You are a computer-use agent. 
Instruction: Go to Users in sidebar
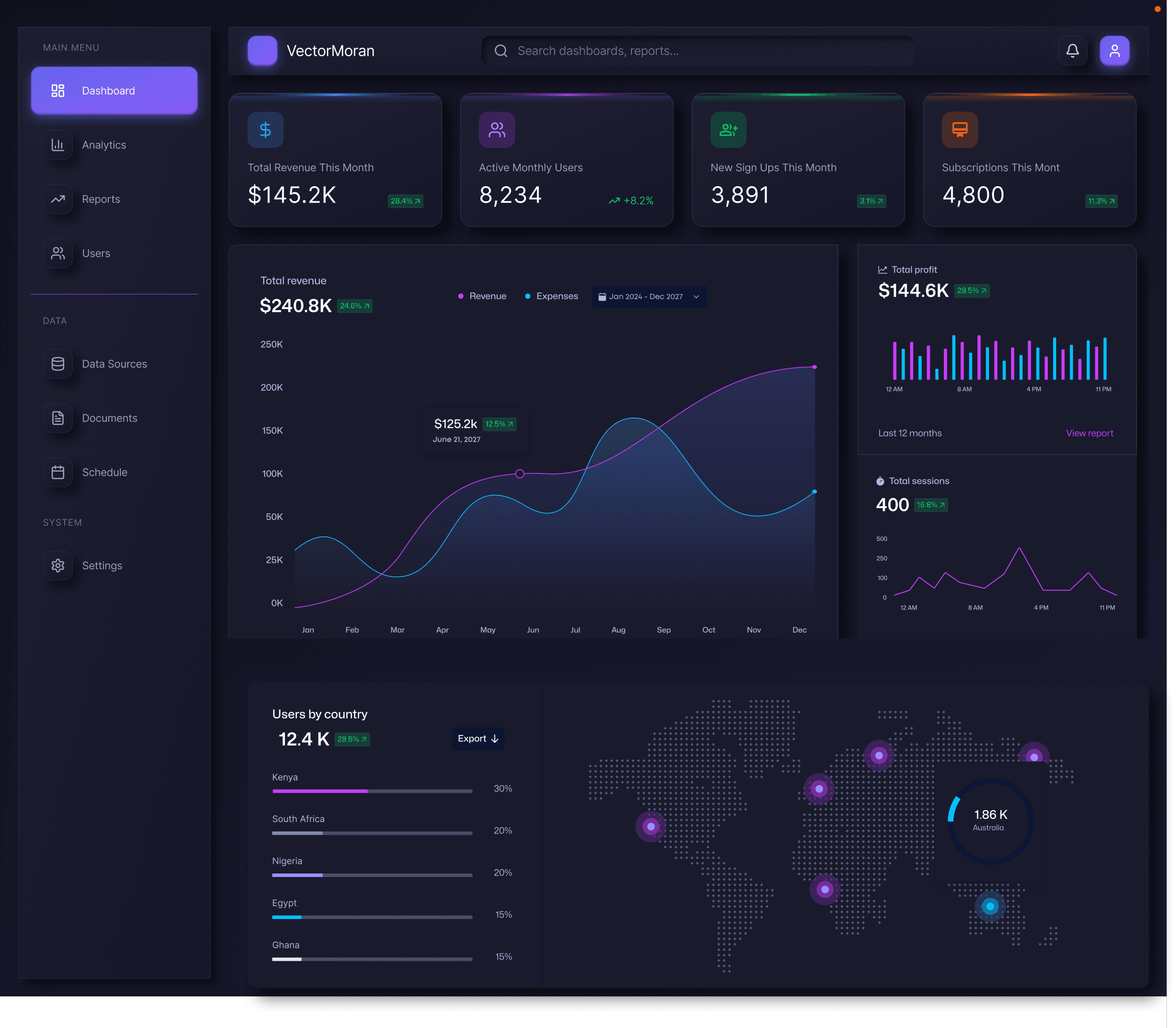click(96, 253)
